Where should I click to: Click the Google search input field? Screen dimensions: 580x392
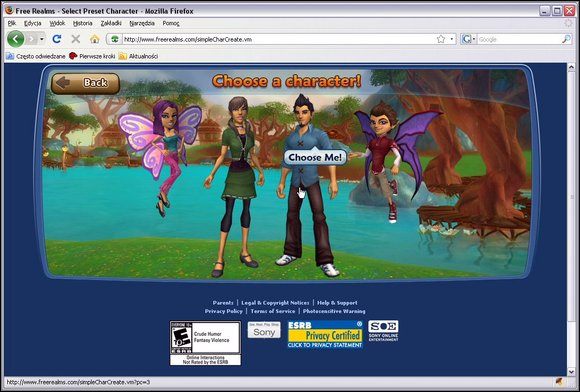520,39
